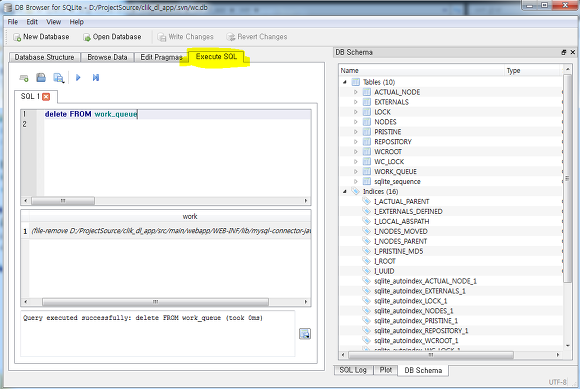
Task: Click the Execute current line icon
Action: [x=96, y=78]
